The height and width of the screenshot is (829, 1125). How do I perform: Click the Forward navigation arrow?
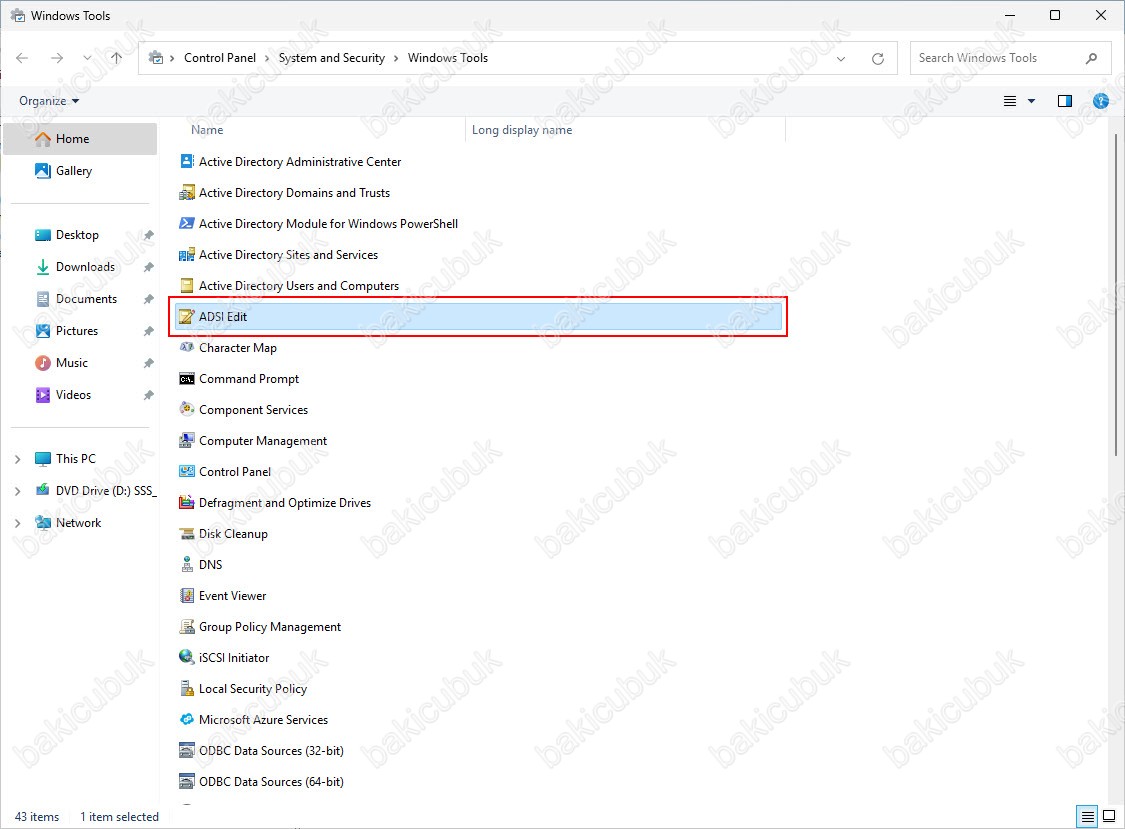click(57, 58)
